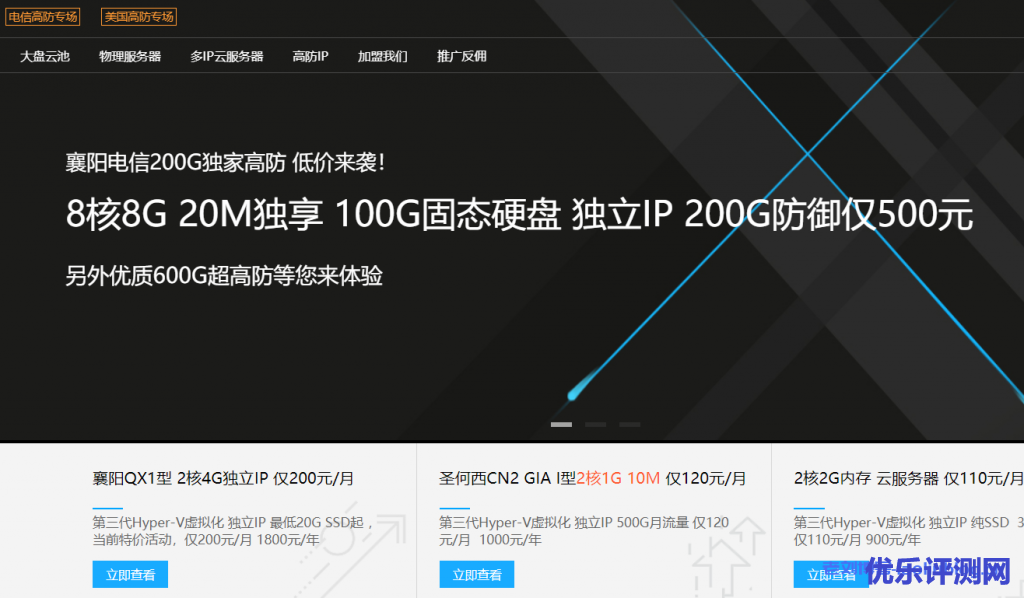
Task: Select the 推广反佣 navigation item
Action: 462,56
